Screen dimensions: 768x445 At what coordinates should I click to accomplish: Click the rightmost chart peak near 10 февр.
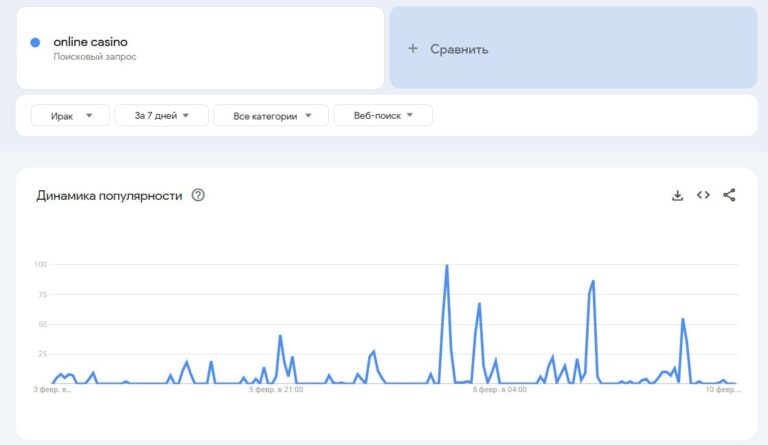click(683, 320)
